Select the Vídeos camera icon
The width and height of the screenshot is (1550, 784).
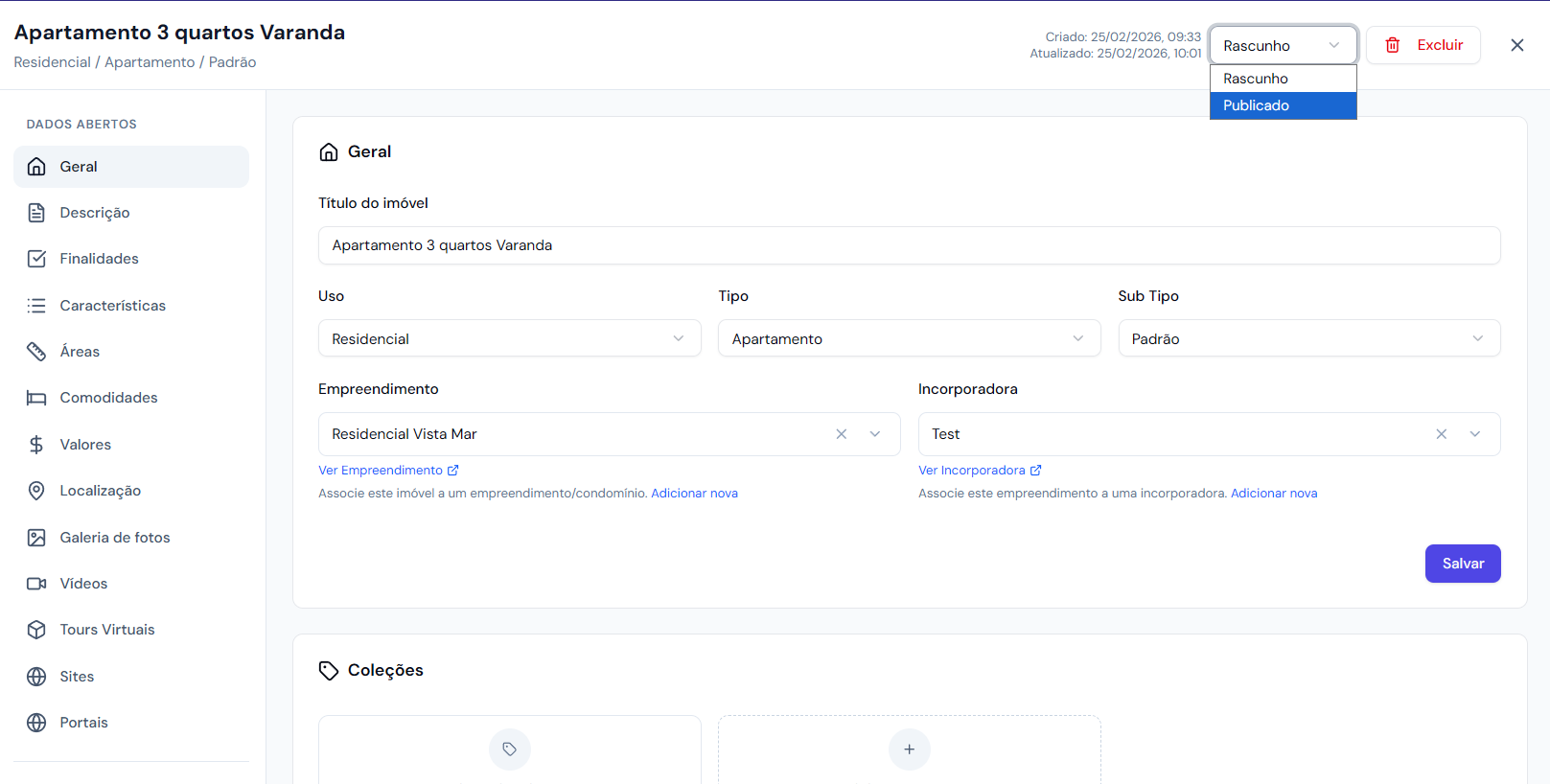36,584
